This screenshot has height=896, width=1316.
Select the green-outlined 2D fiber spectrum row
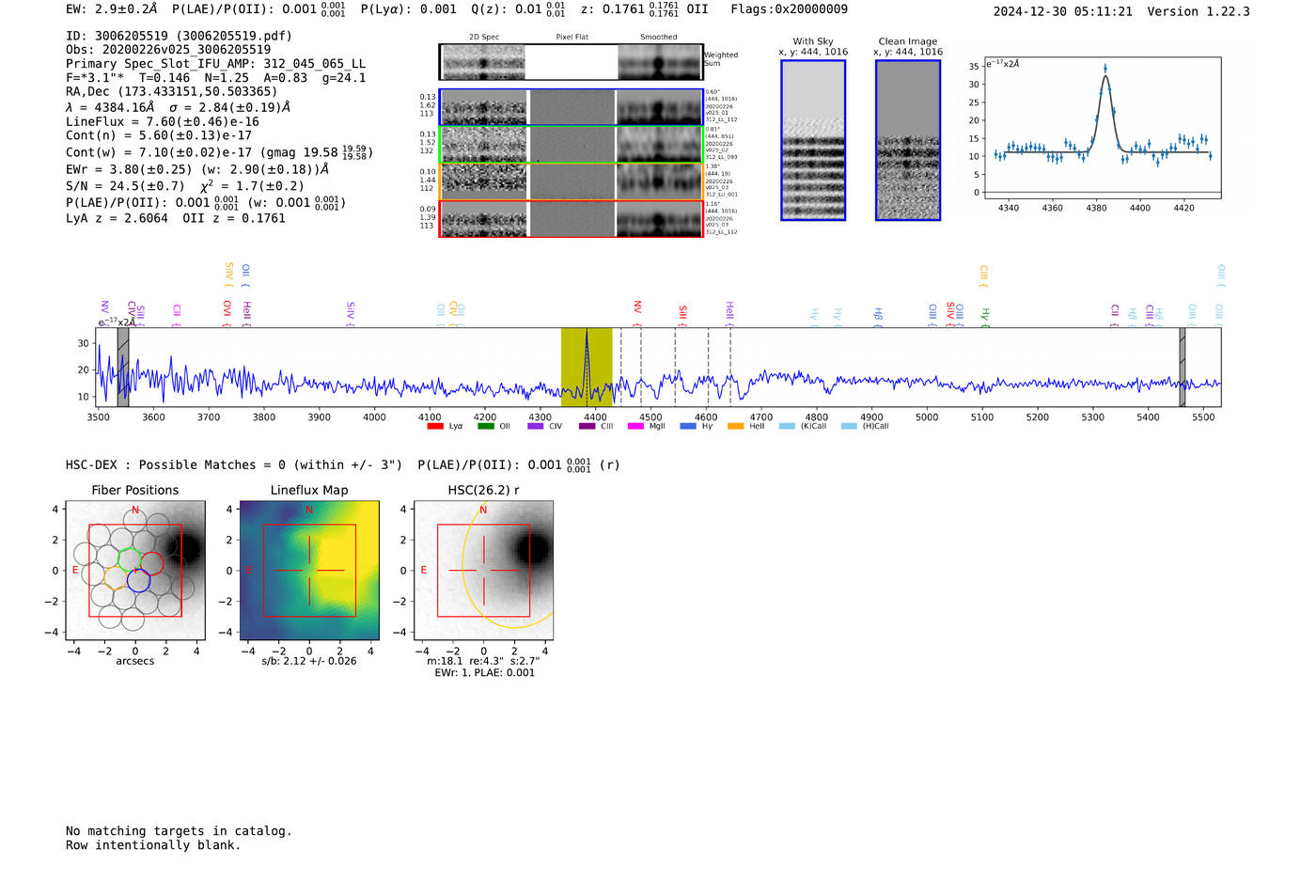tap(572, 145)
